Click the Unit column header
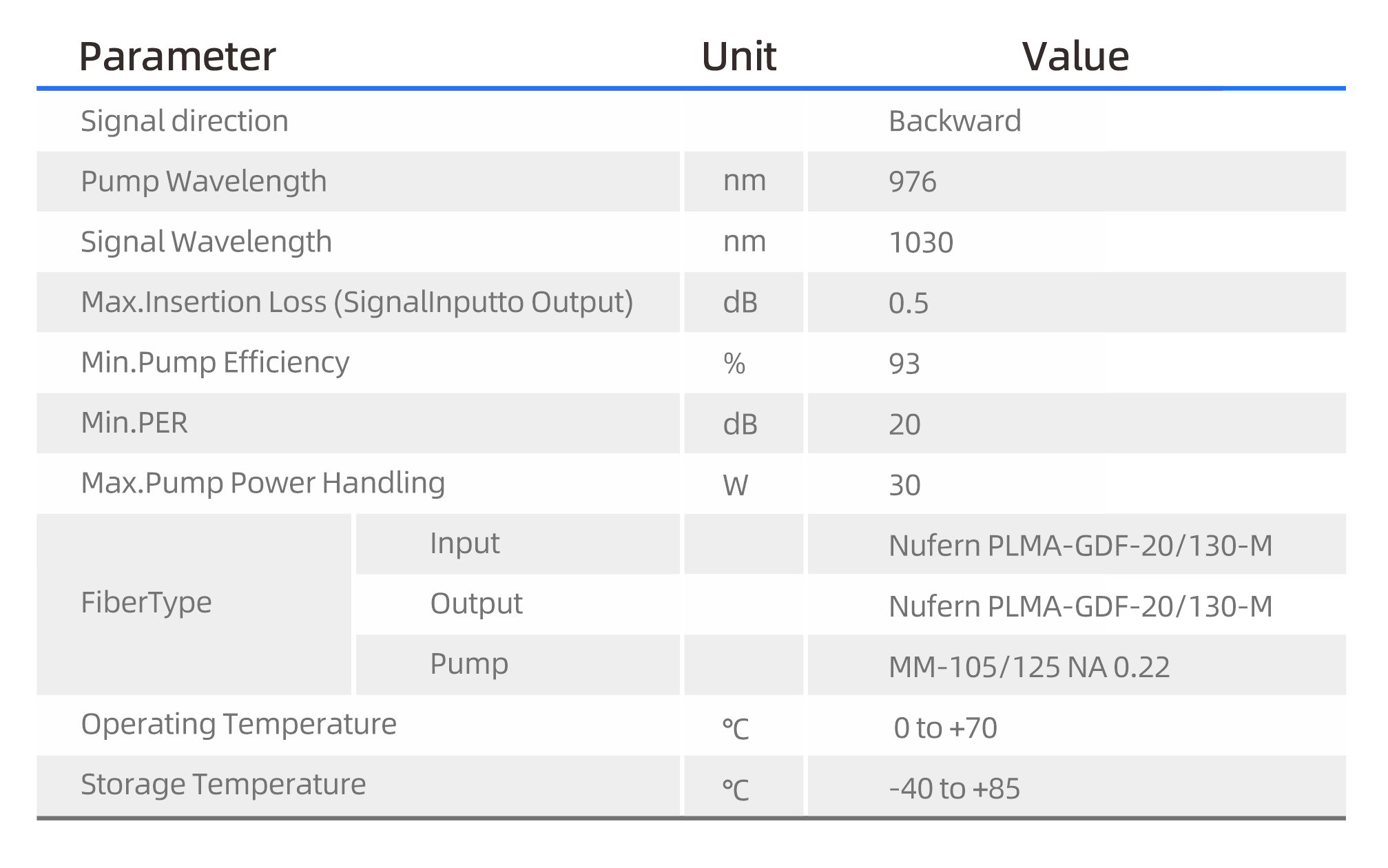This screenshot has width=1388, height=868. tap(738, 56)
